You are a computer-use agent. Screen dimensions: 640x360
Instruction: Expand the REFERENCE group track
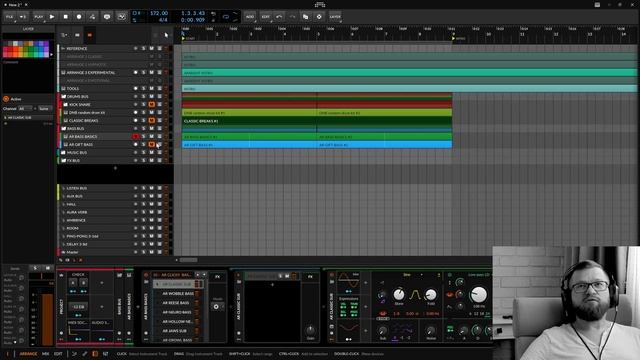point(63,49)
